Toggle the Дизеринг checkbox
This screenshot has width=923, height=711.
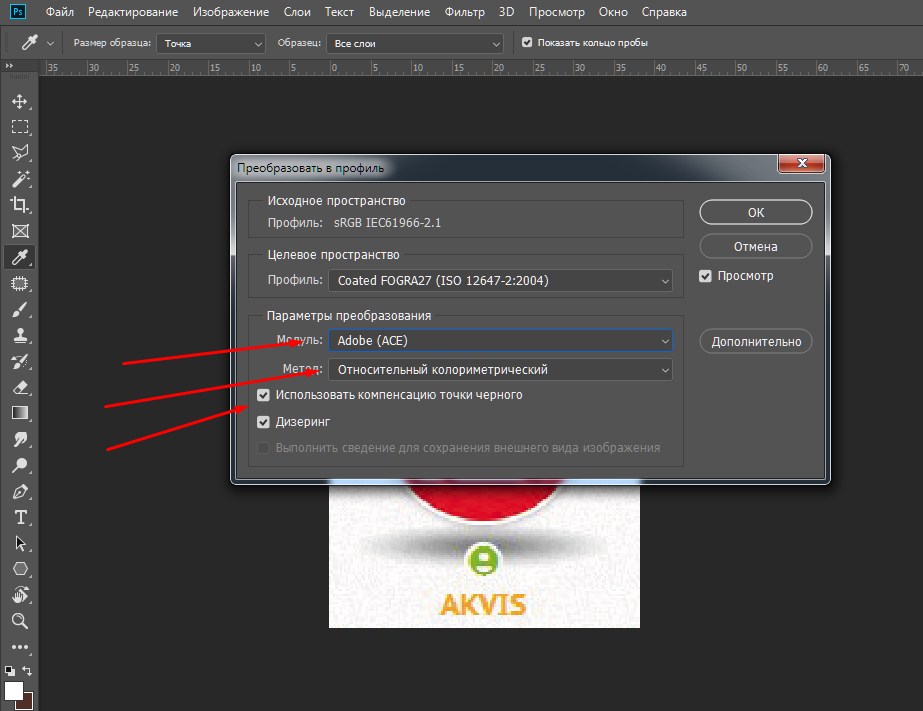tap(263, 422)
